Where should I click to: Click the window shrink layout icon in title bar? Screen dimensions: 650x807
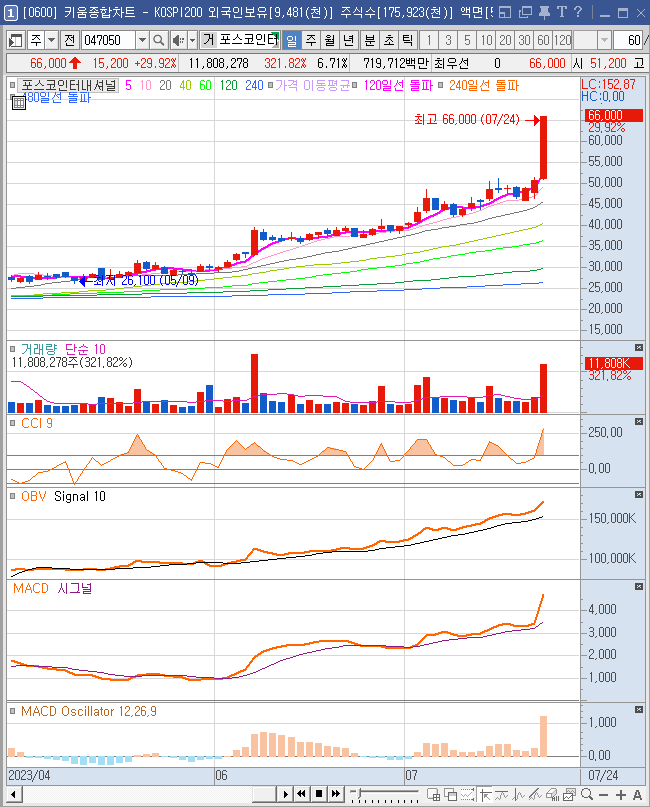(505, 12)
